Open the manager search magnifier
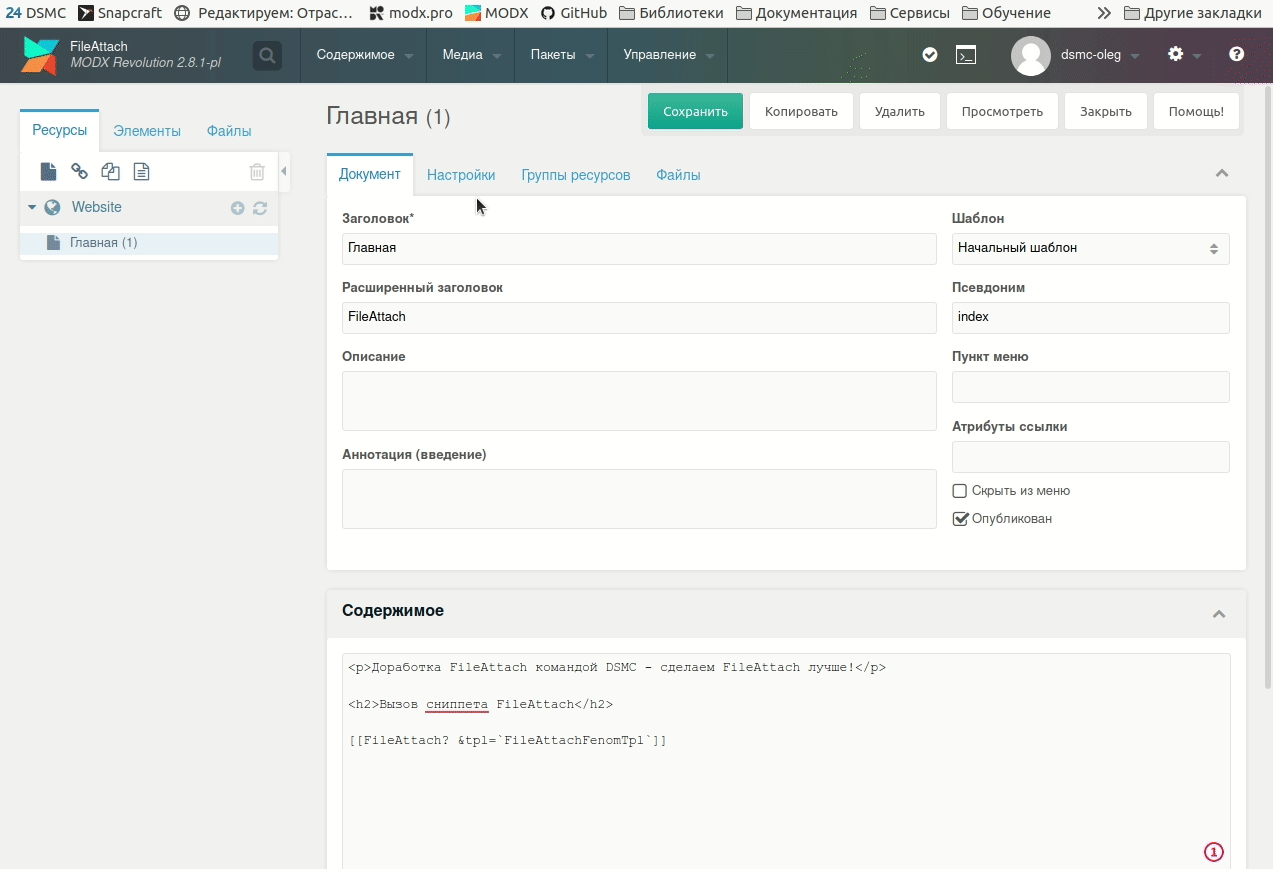 (267, 56)
